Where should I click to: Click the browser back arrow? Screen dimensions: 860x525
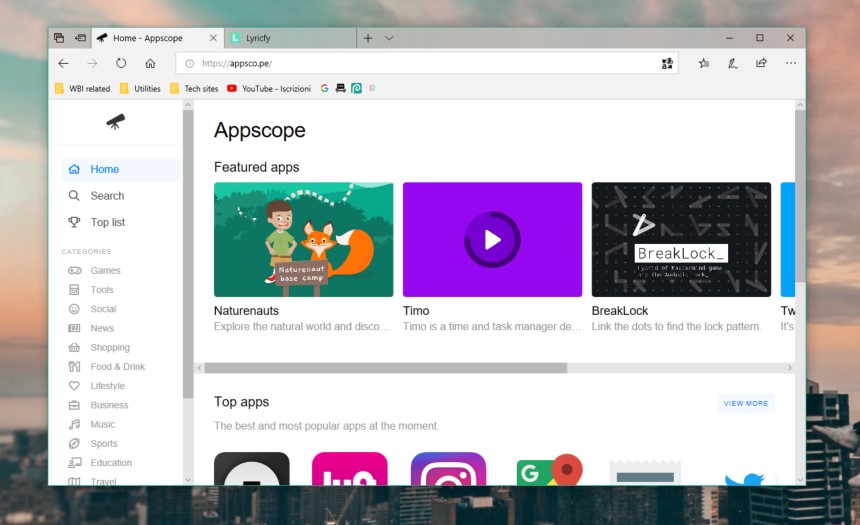[x=64, y=64]
